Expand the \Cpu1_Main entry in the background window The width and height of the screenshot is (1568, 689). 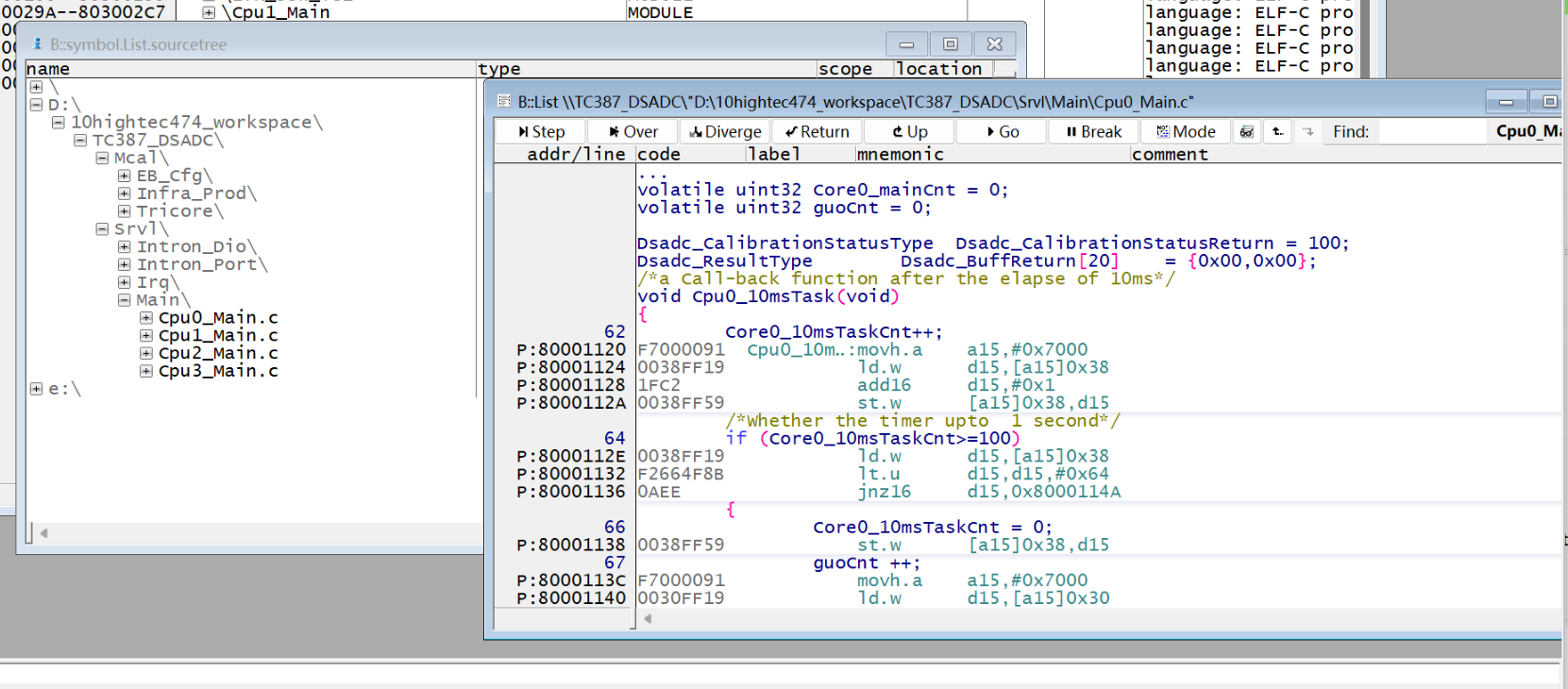pyautogui.click(x=209, y=12)
